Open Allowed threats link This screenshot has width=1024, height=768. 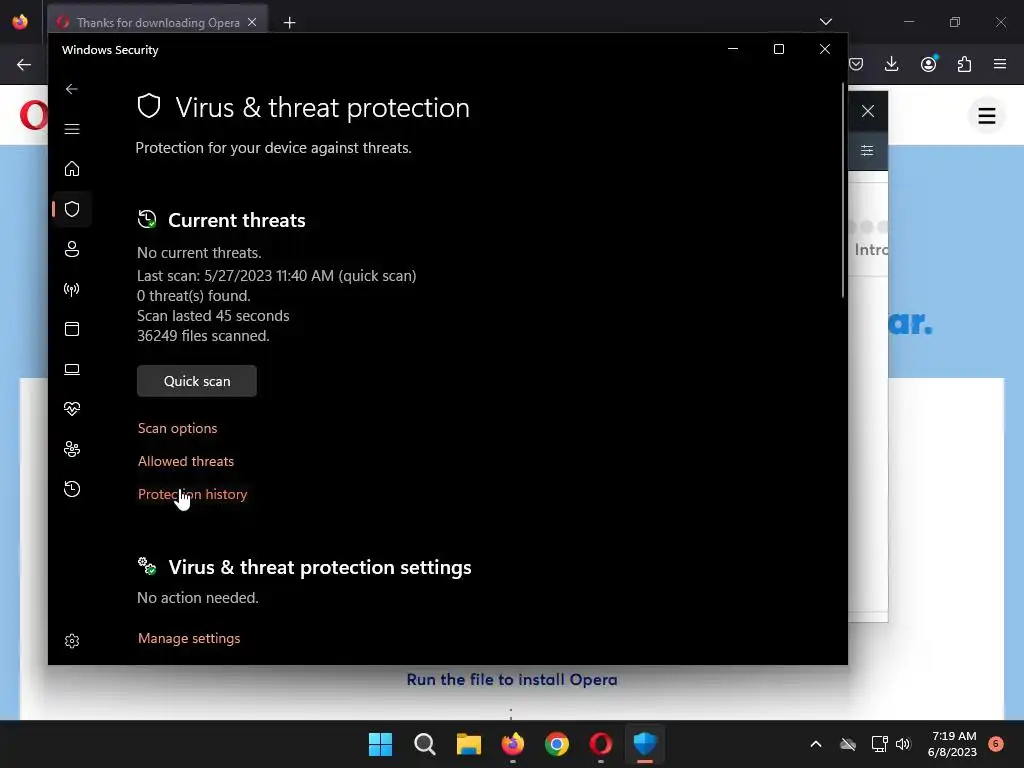click(x=185, y=461)
